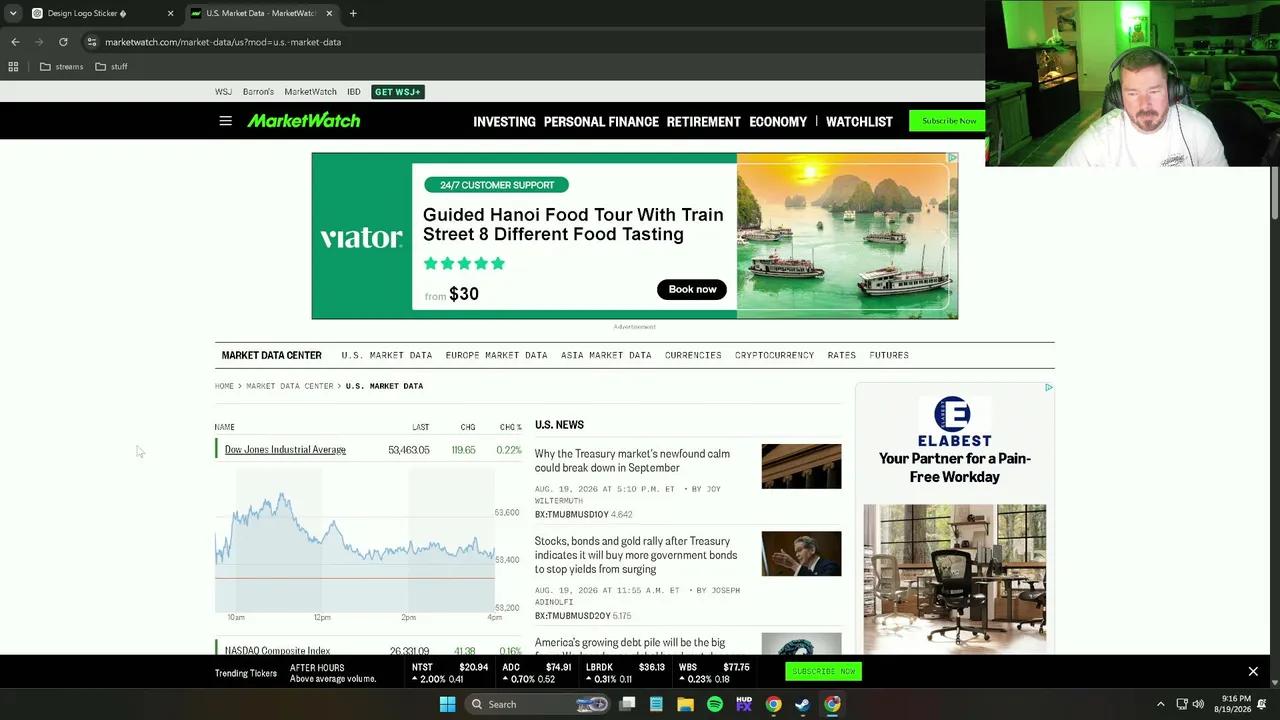Screen dimensions: 1280x720
Task: Show hidden system tray icons
Action: 1160,704
